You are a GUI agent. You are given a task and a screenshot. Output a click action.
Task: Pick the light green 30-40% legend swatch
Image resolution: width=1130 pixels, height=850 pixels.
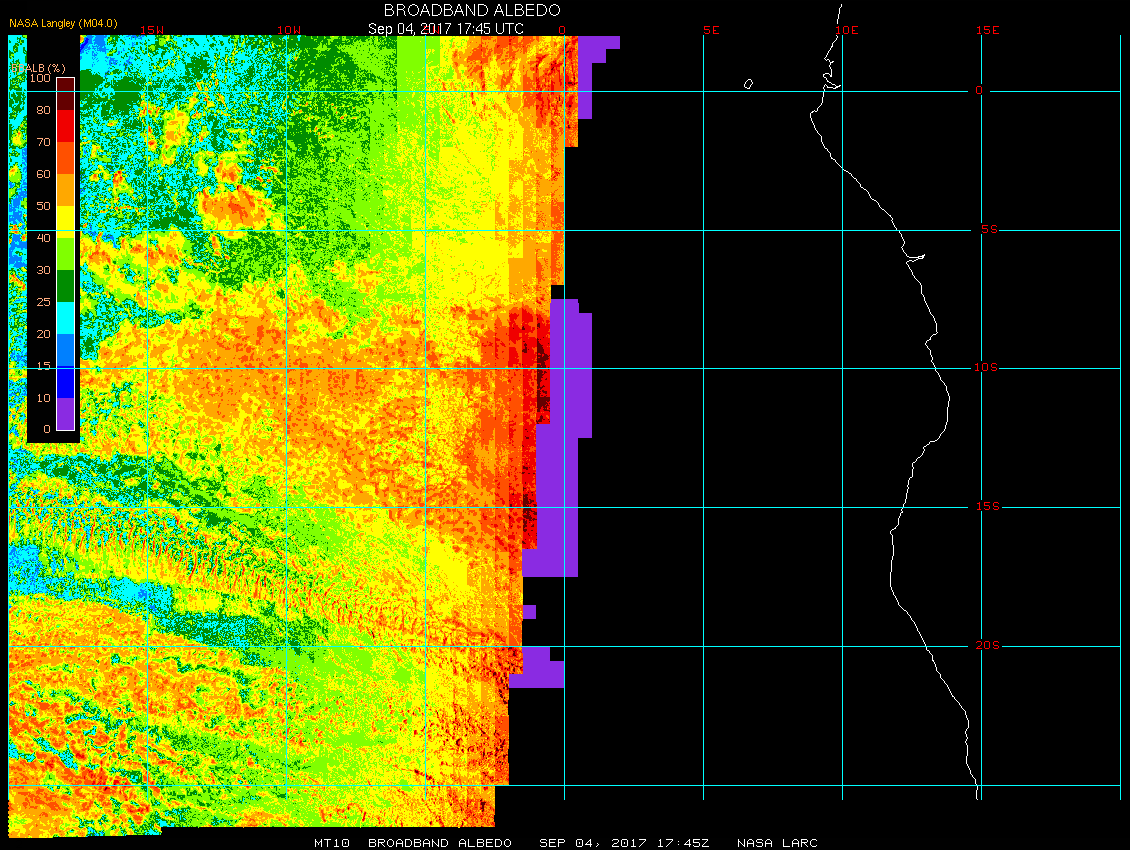[x=66, y=254]
